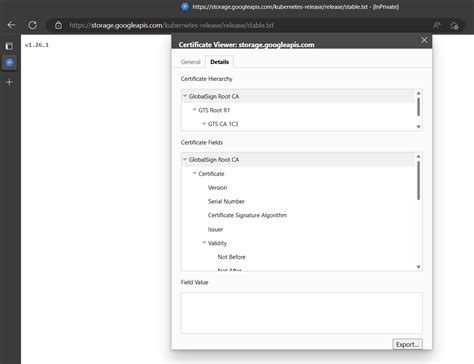Close the Certificate Viewer dialog
The image size is (474, 364).
[x=424, y=40]
